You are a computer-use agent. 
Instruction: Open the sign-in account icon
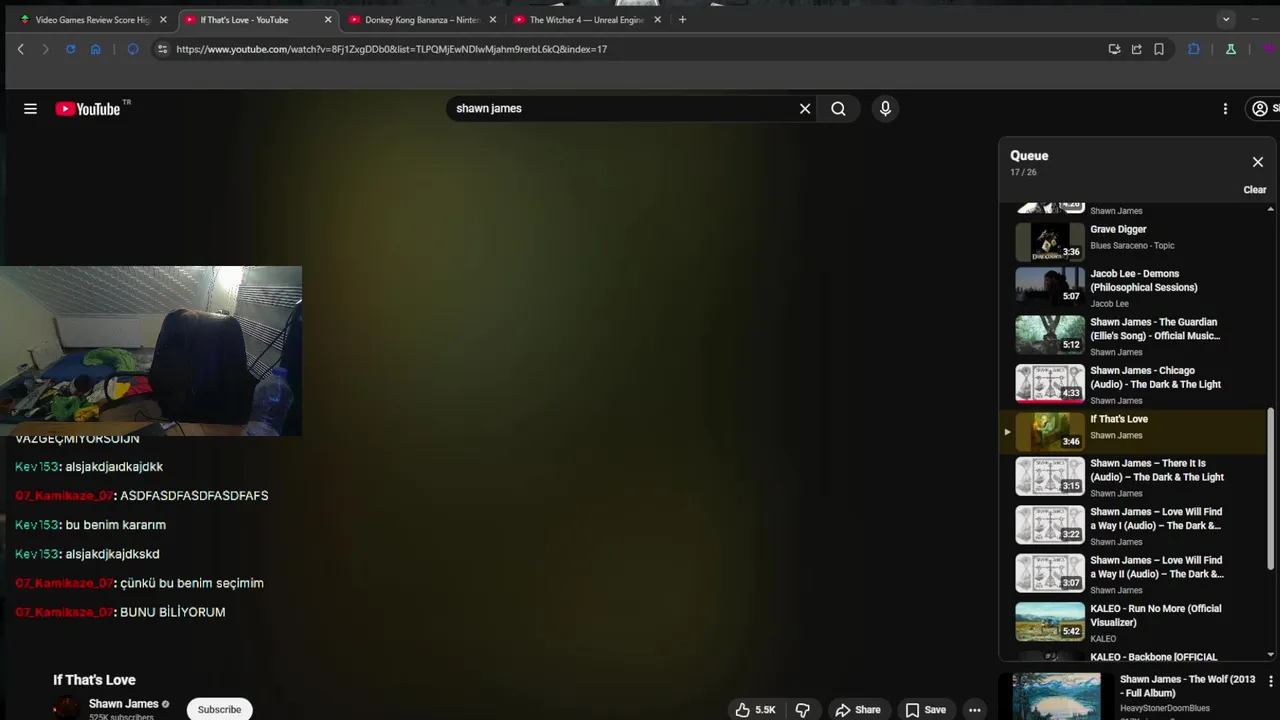(1262, 108)
